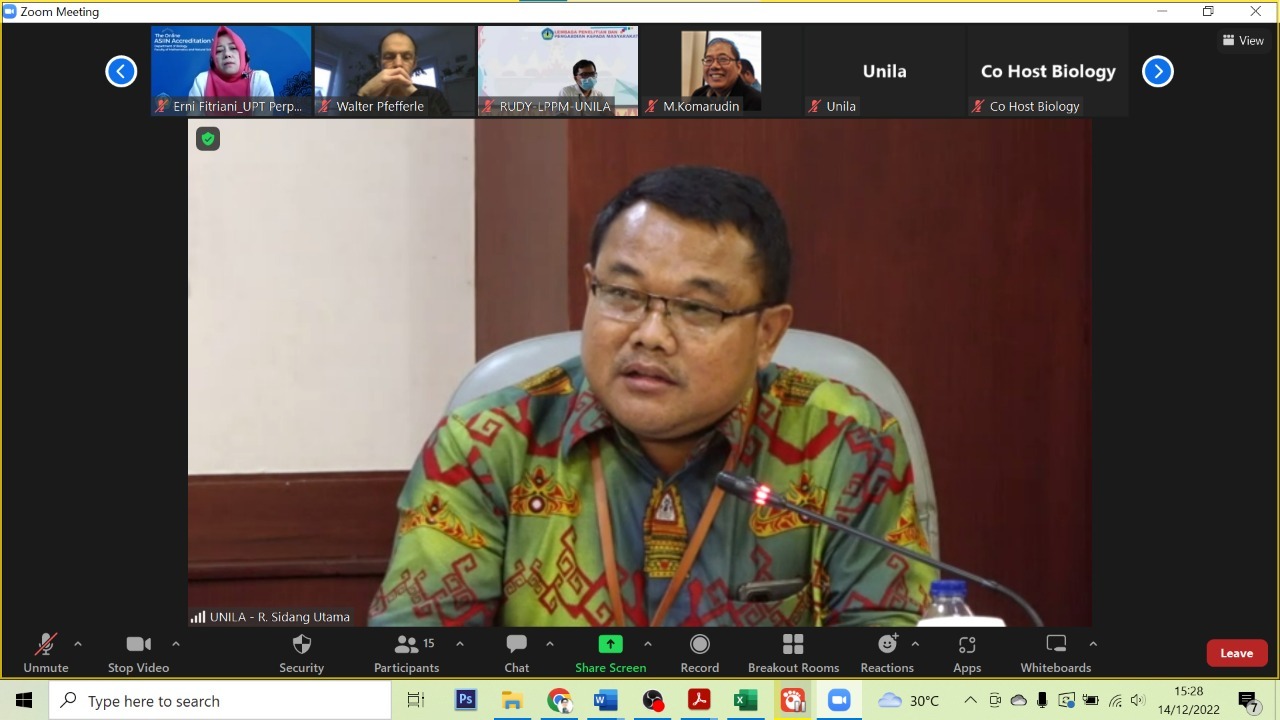Open Excel from the Windows taskbar
1280x720 pixels.
[745, 700]
